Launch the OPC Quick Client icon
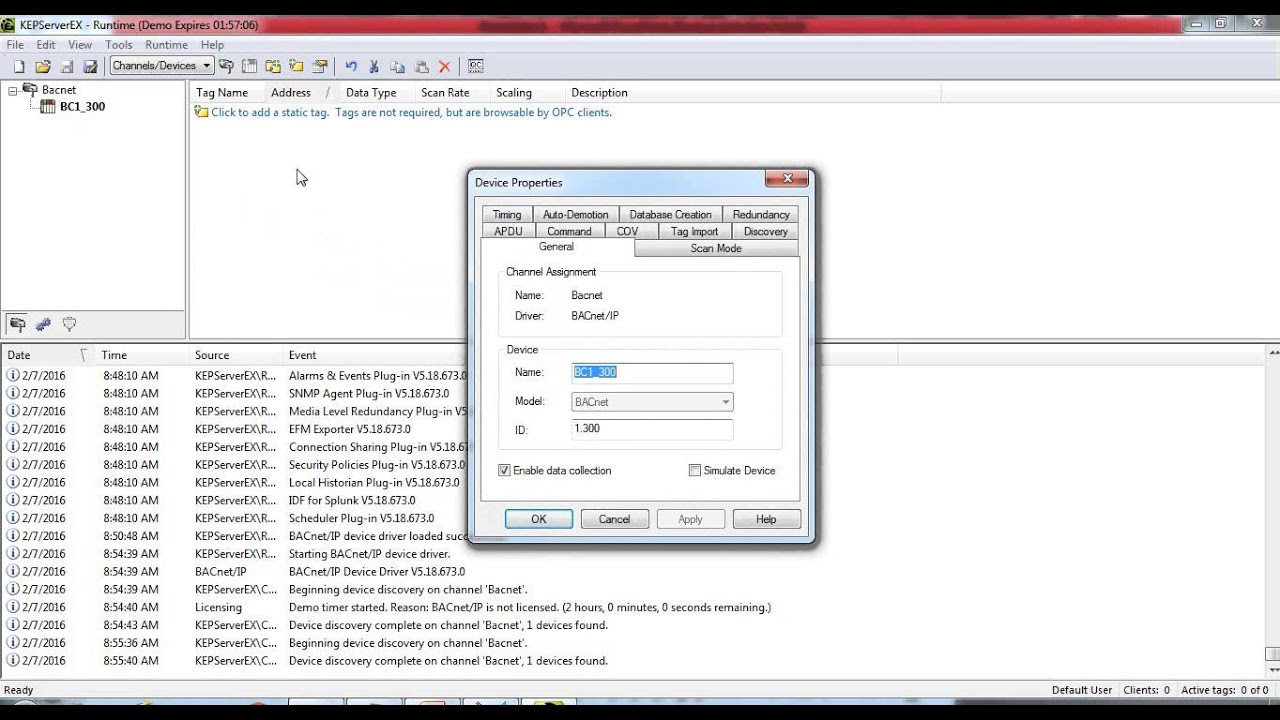The width and height of the screenshot is (1280, 720). tap(476, 66)
